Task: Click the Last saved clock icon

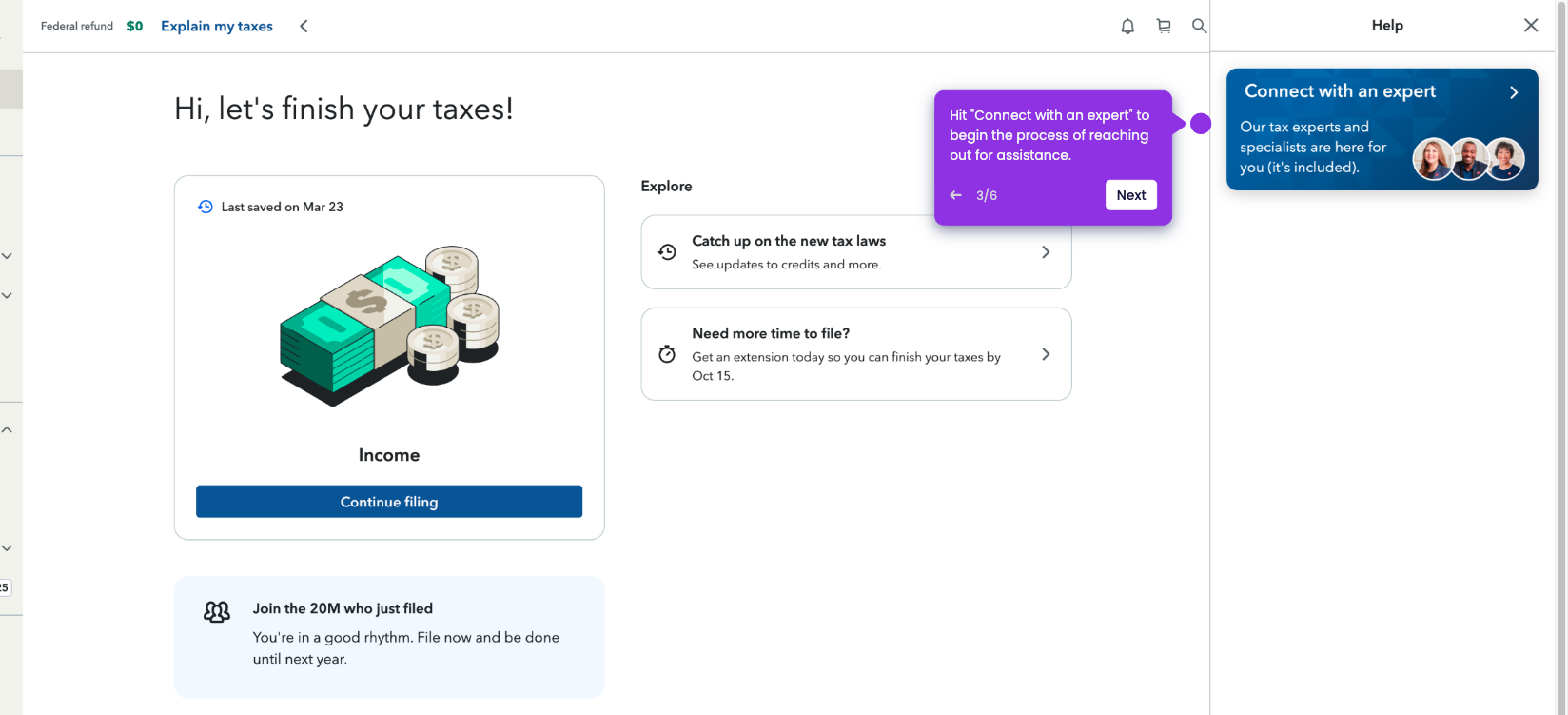Action: click(x=206, y=207)
